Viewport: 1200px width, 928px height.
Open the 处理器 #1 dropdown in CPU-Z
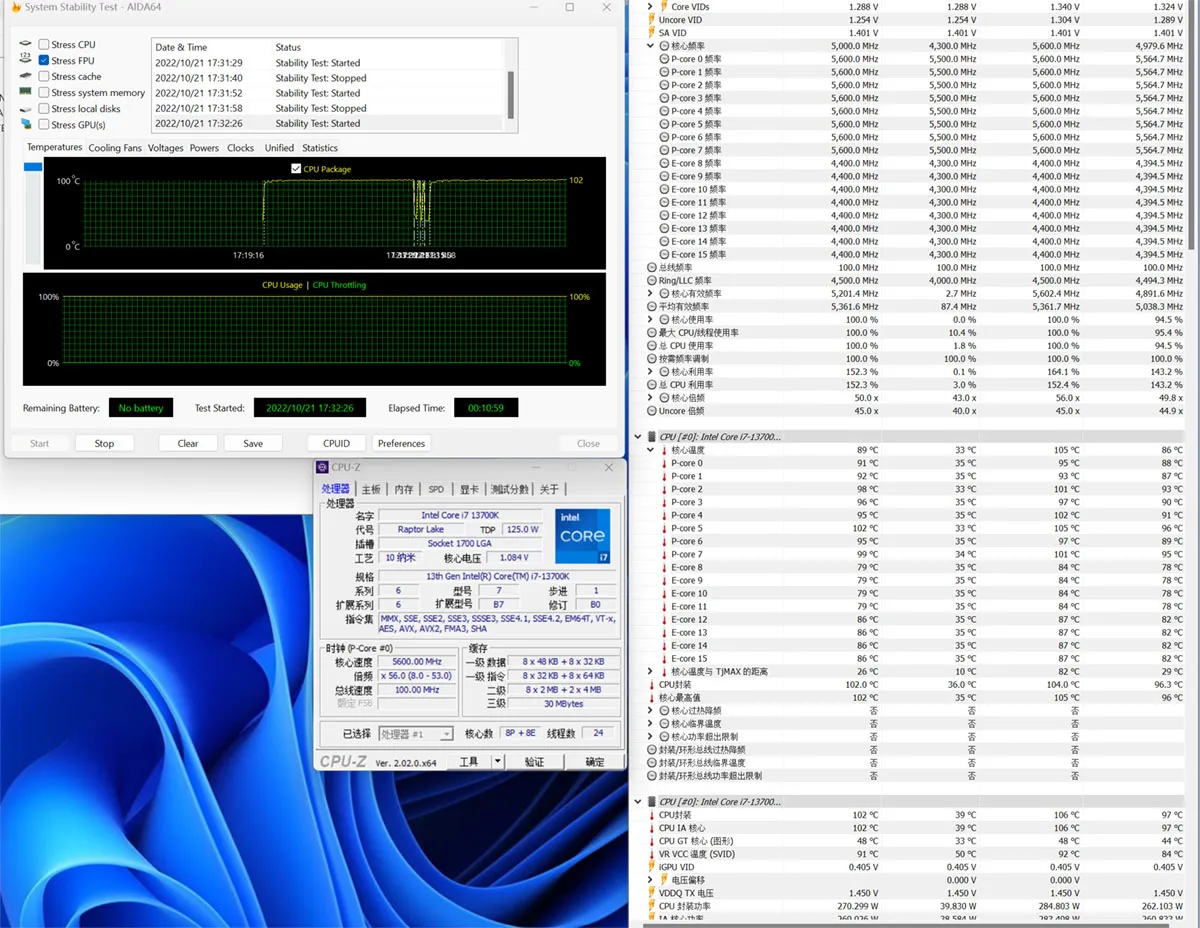(416, 734)
